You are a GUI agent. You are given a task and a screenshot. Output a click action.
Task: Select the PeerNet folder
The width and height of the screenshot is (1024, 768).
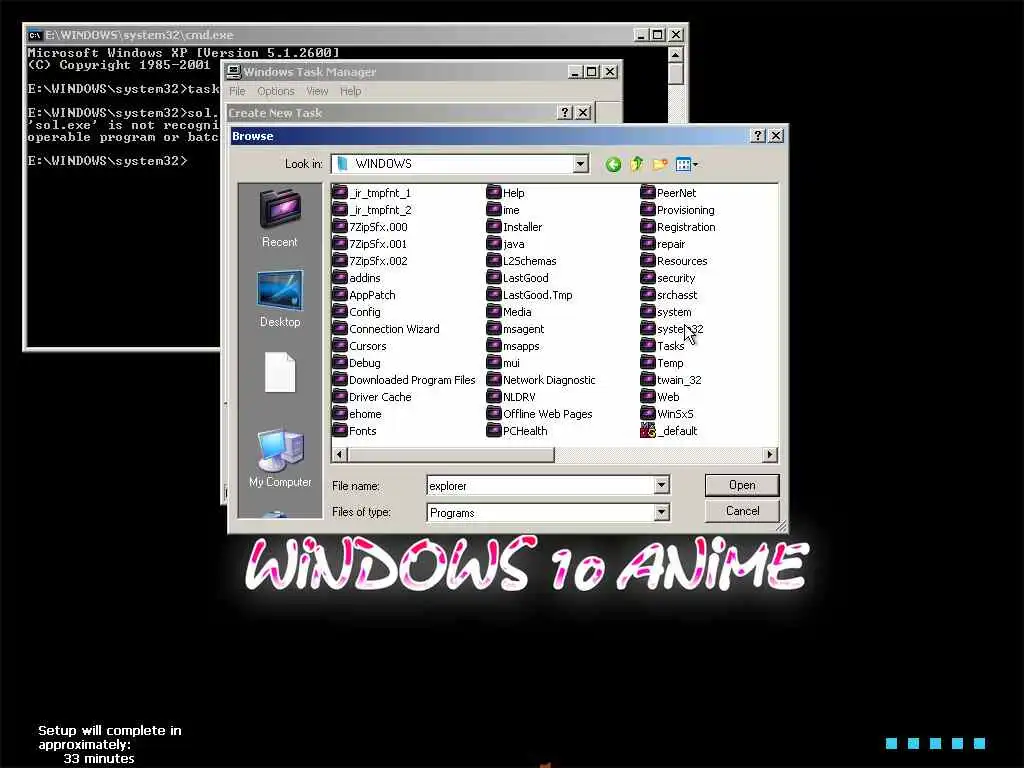668,193
